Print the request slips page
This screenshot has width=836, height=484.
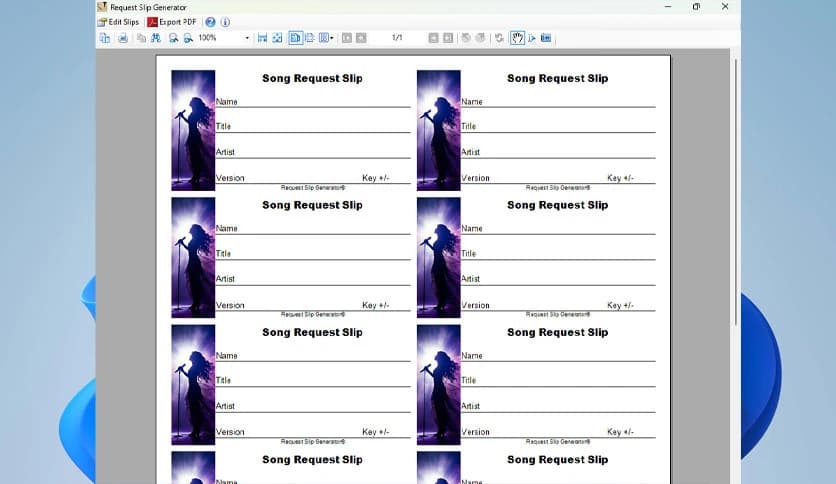(123, 38)
